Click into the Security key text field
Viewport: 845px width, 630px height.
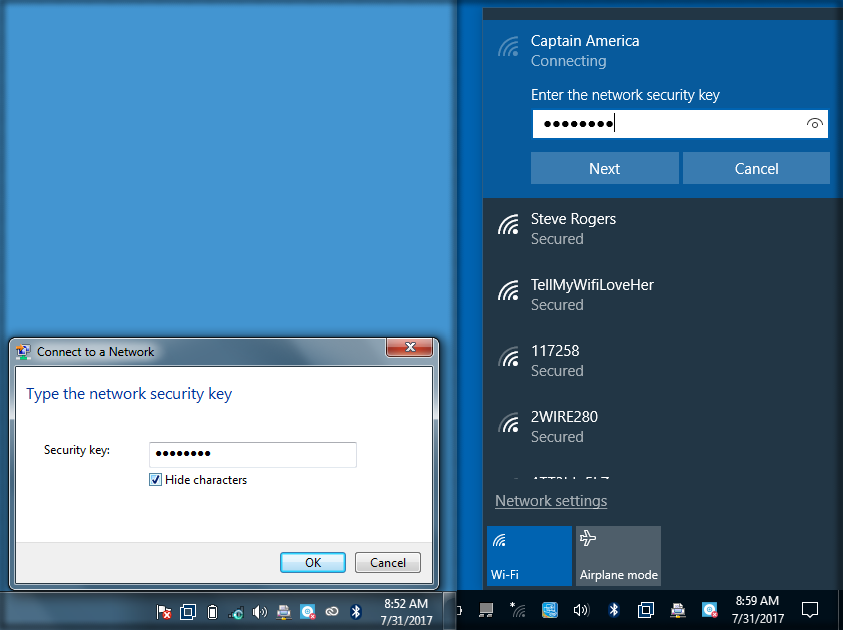252,454
